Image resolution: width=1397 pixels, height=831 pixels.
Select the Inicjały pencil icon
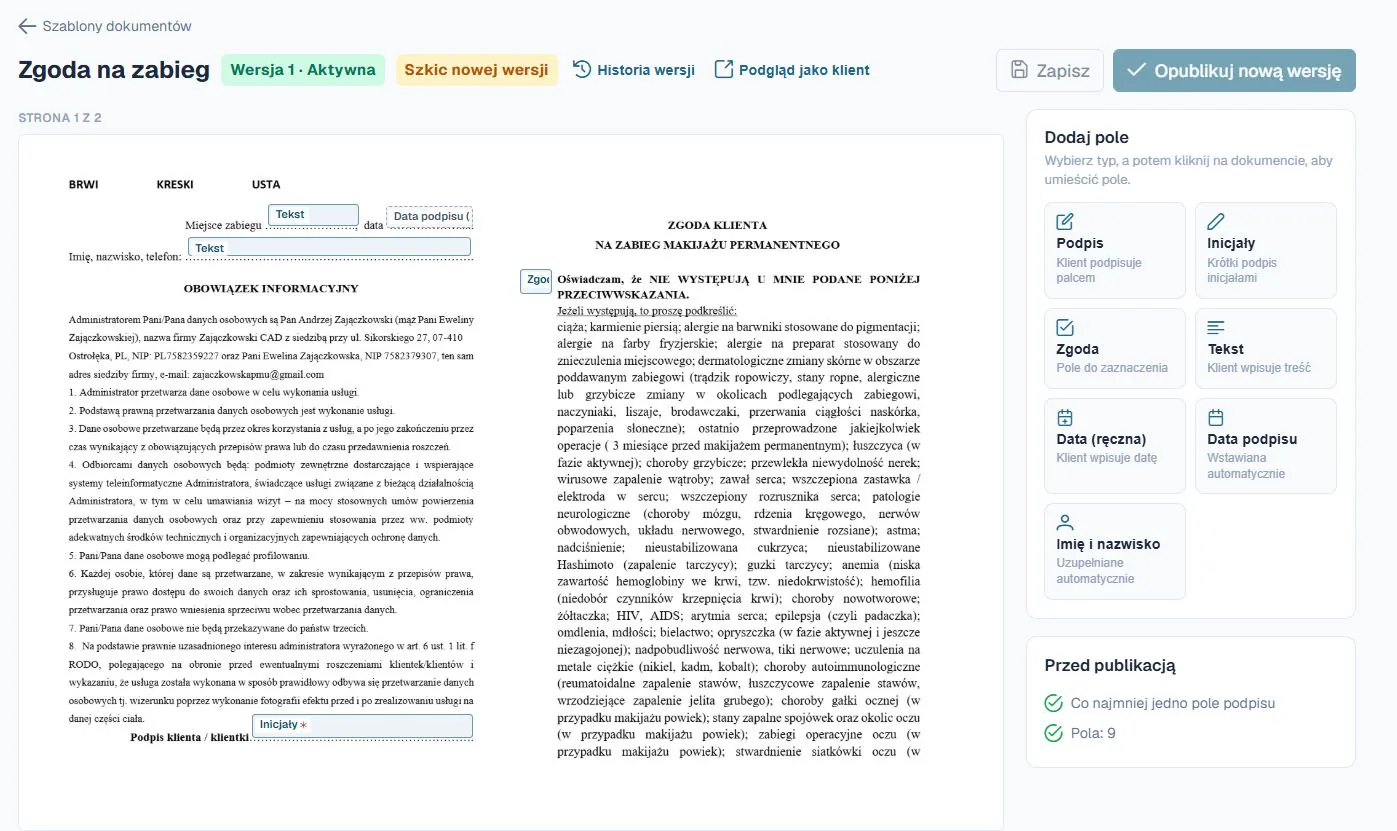tap(1216, 221)
